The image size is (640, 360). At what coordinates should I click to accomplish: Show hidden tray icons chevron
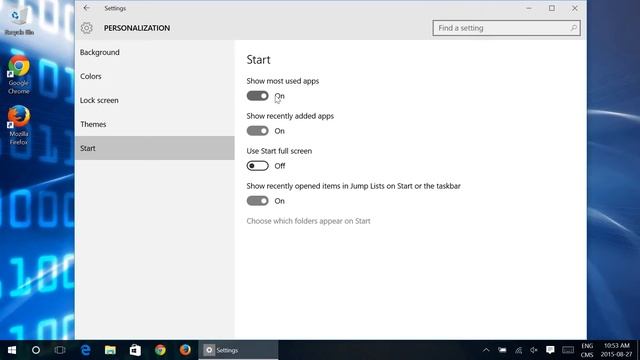coord(486,350)
